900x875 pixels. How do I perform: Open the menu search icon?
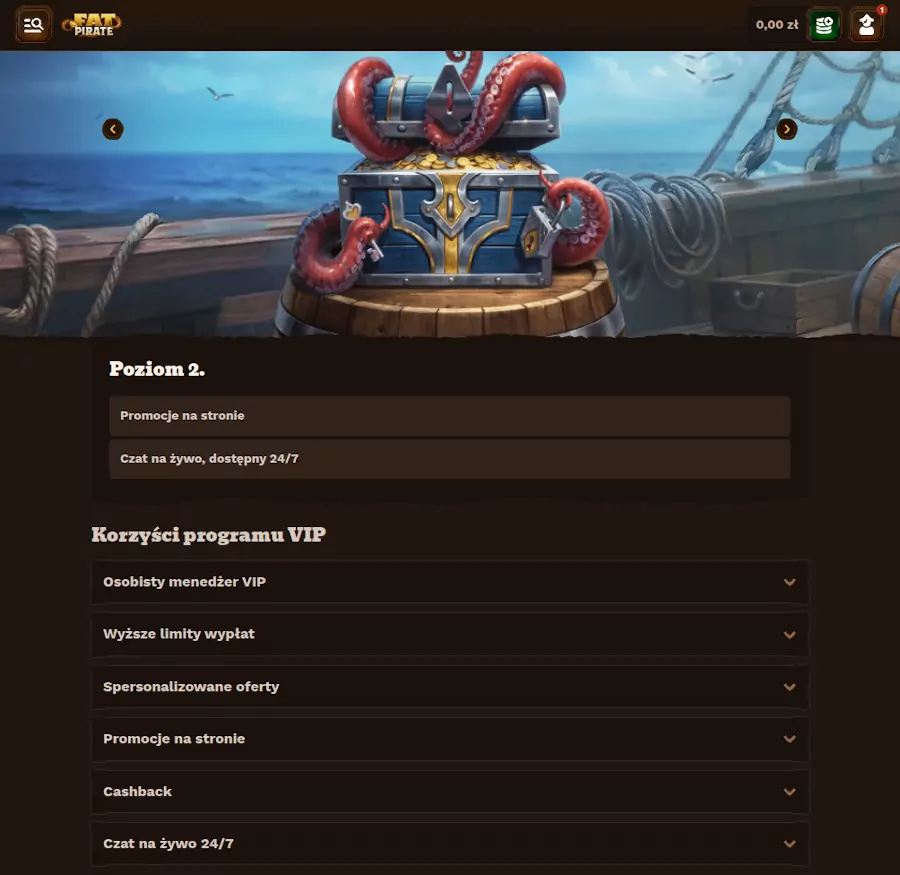point(33,25)
